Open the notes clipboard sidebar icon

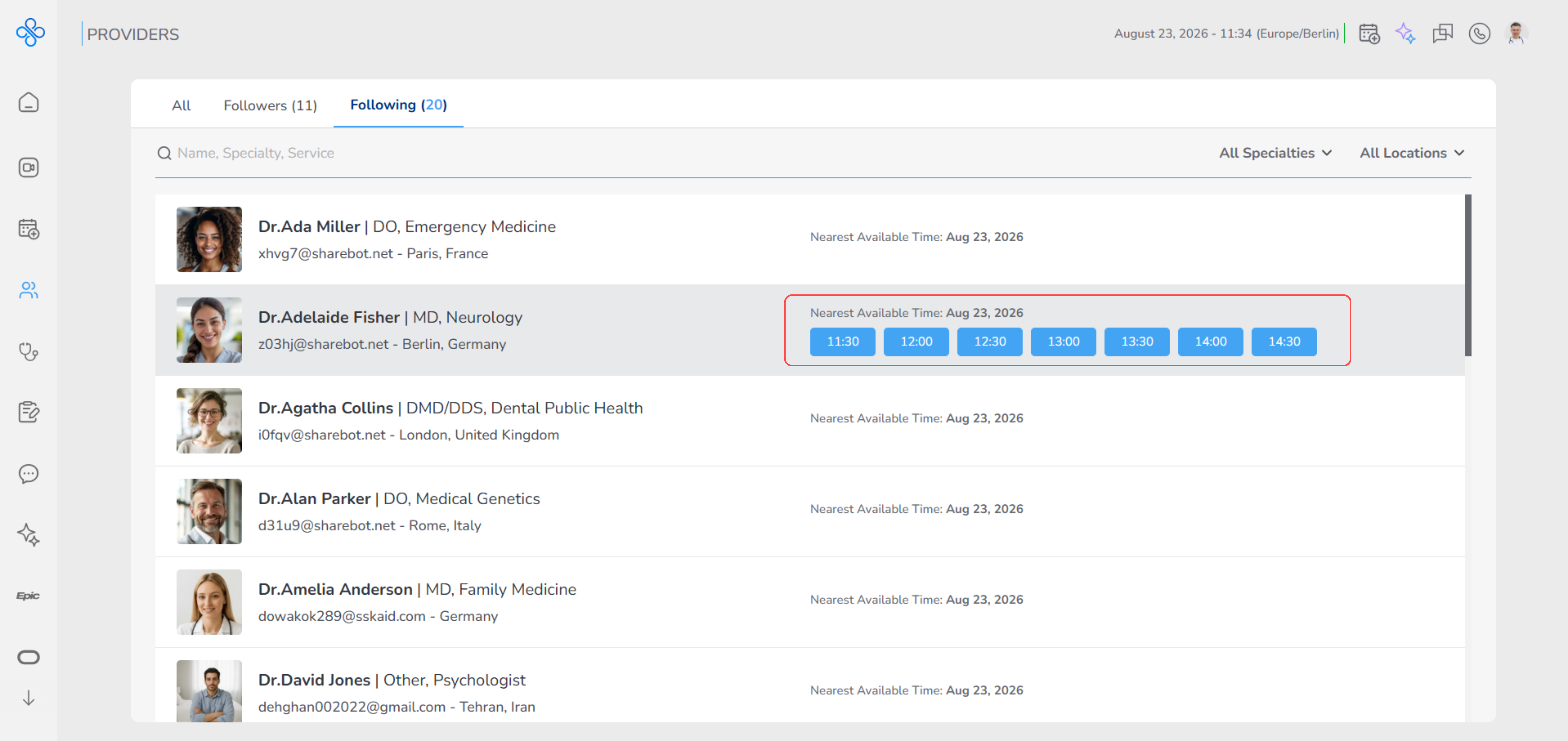pos(29,412)
